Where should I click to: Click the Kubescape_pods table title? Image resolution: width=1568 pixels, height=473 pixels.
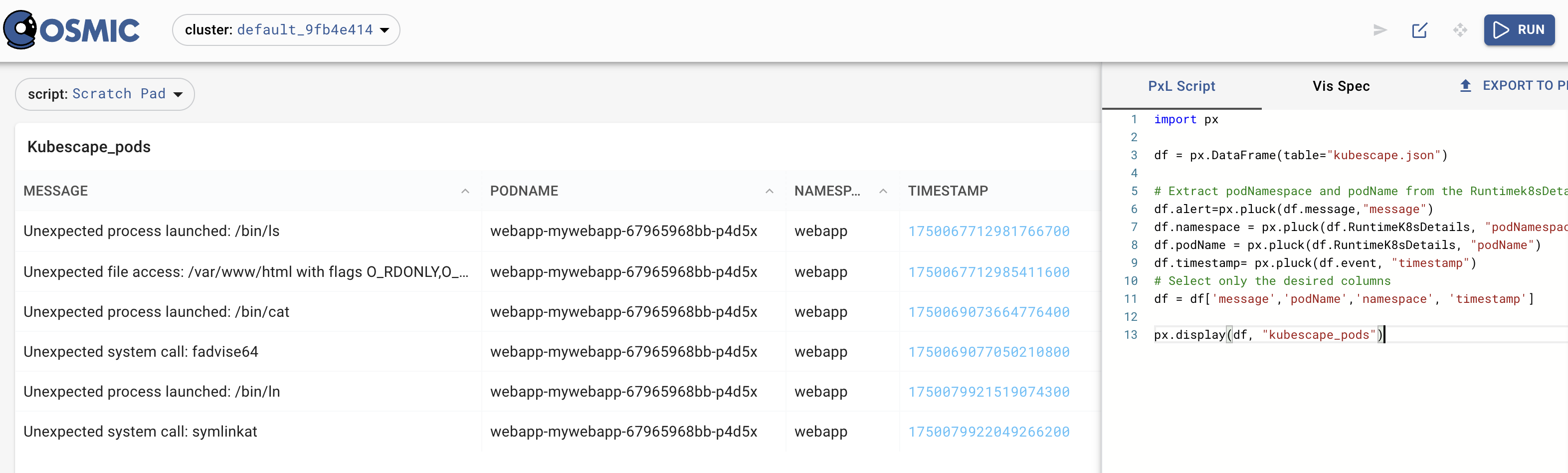[89, 147]
